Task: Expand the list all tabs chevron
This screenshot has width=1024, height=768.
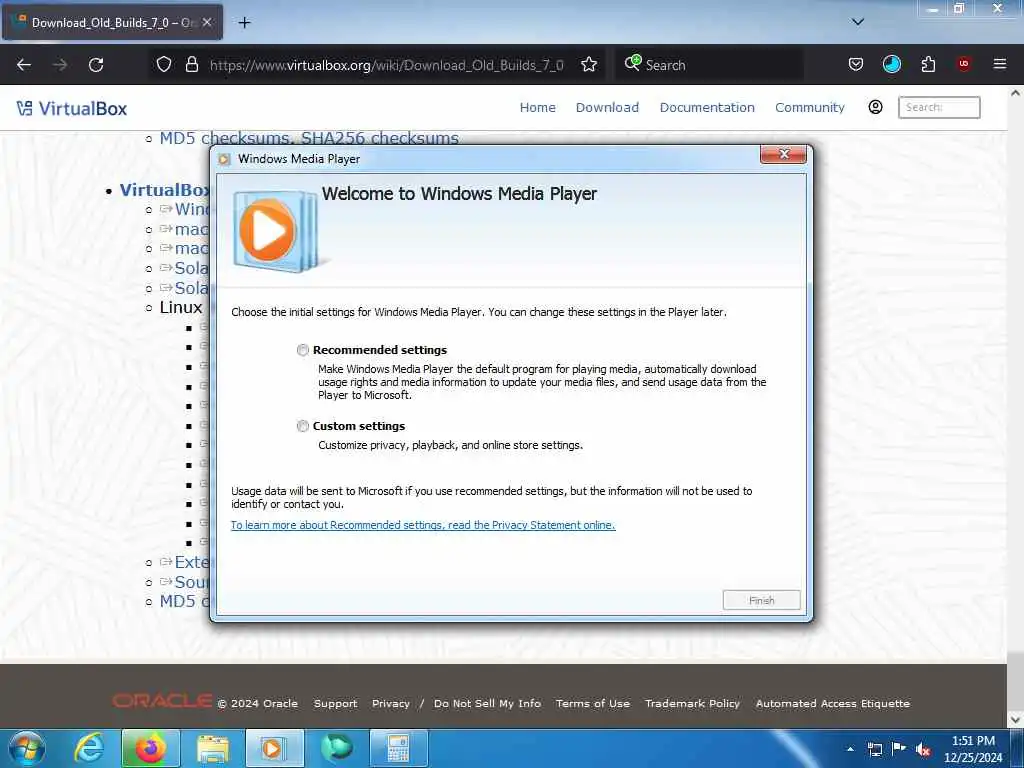Action: 858,22
